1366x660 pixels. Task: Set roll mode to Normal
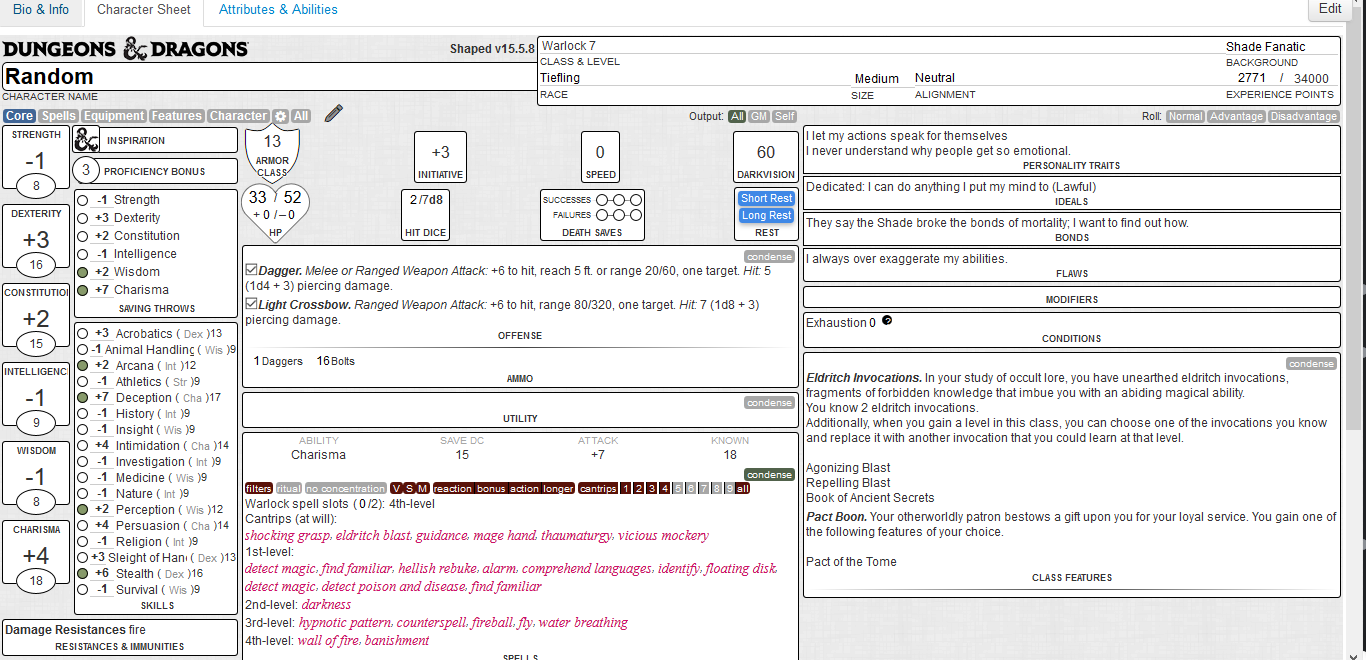coord(1185,117)
